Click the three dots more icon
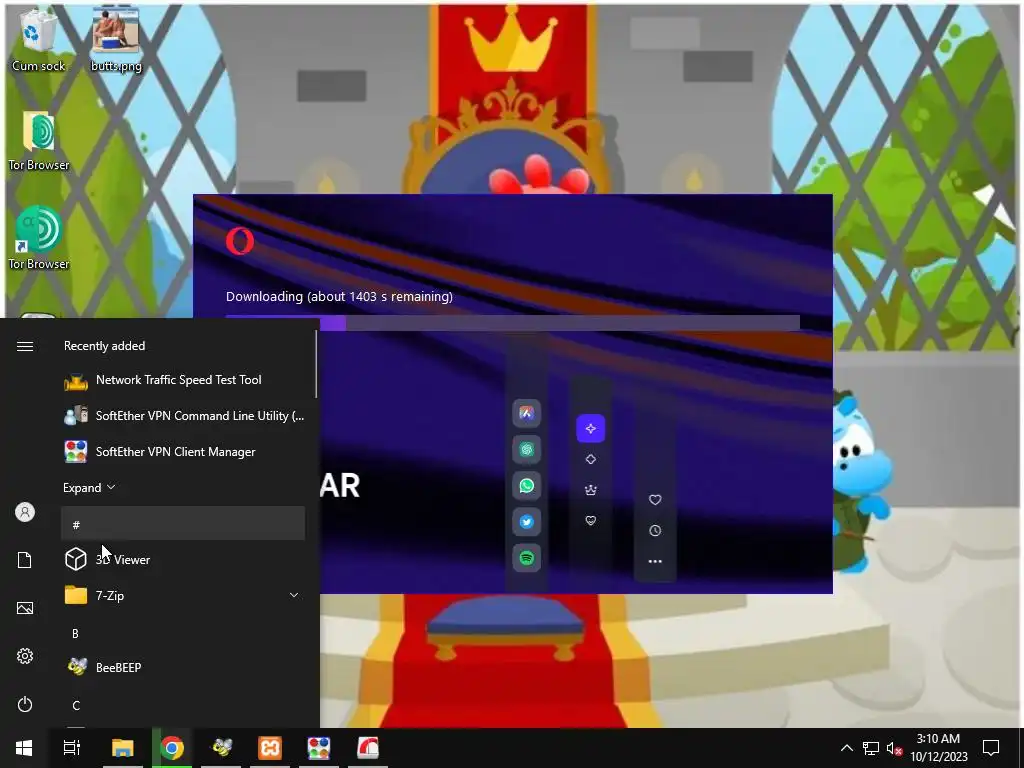The height and width of the screenshot is (768, 1024). [x=655, y=561]
